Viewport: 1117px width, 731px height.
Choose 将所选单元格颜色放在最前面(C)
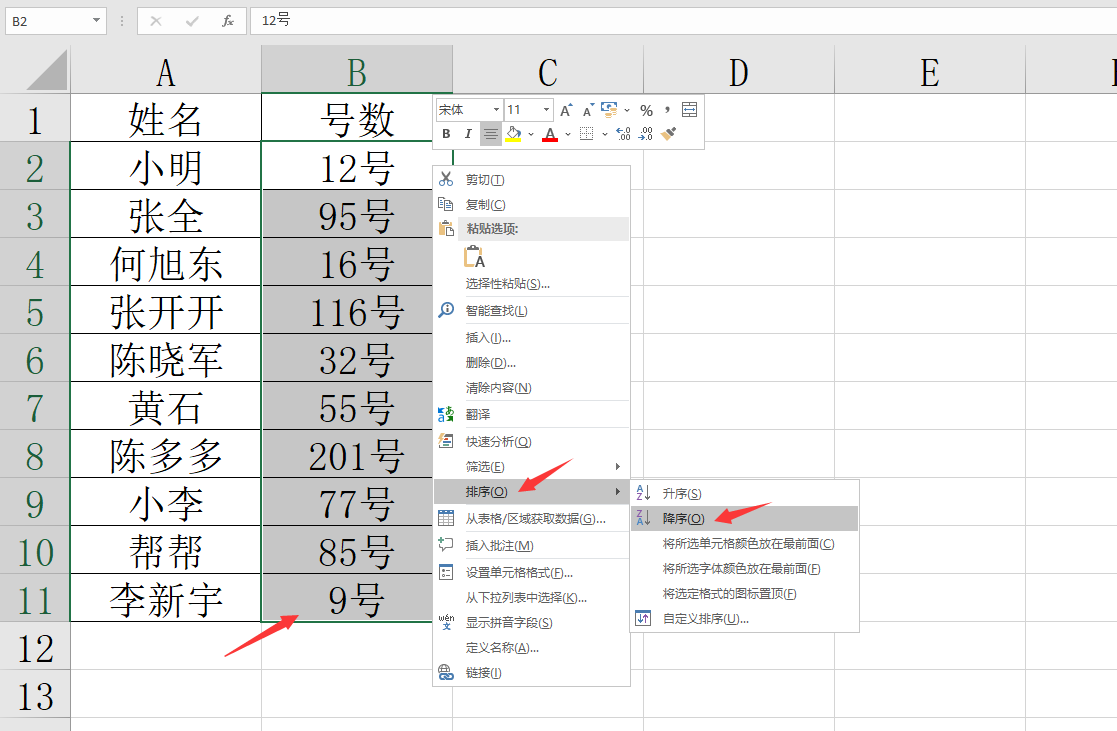[744, 544]
